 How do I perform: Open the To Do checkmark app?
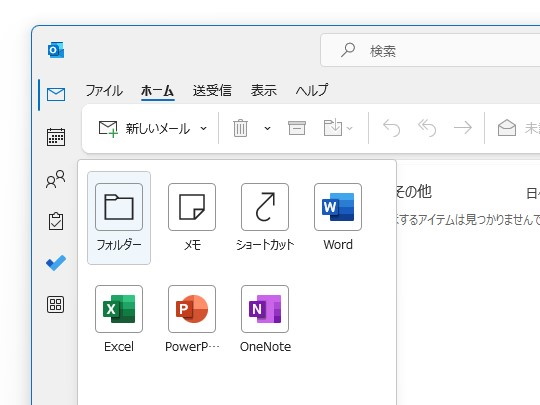(x=56, y=263)
